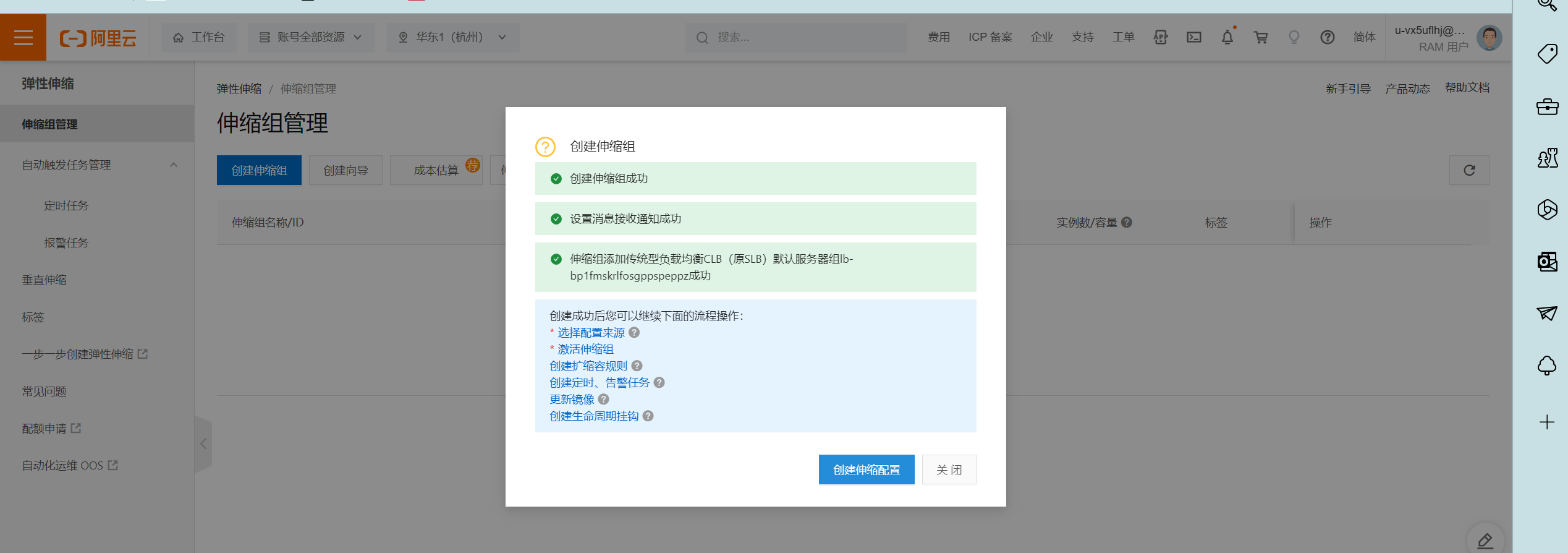
Task: Click the 创建向导 button
Action: [x=345, y=170]
